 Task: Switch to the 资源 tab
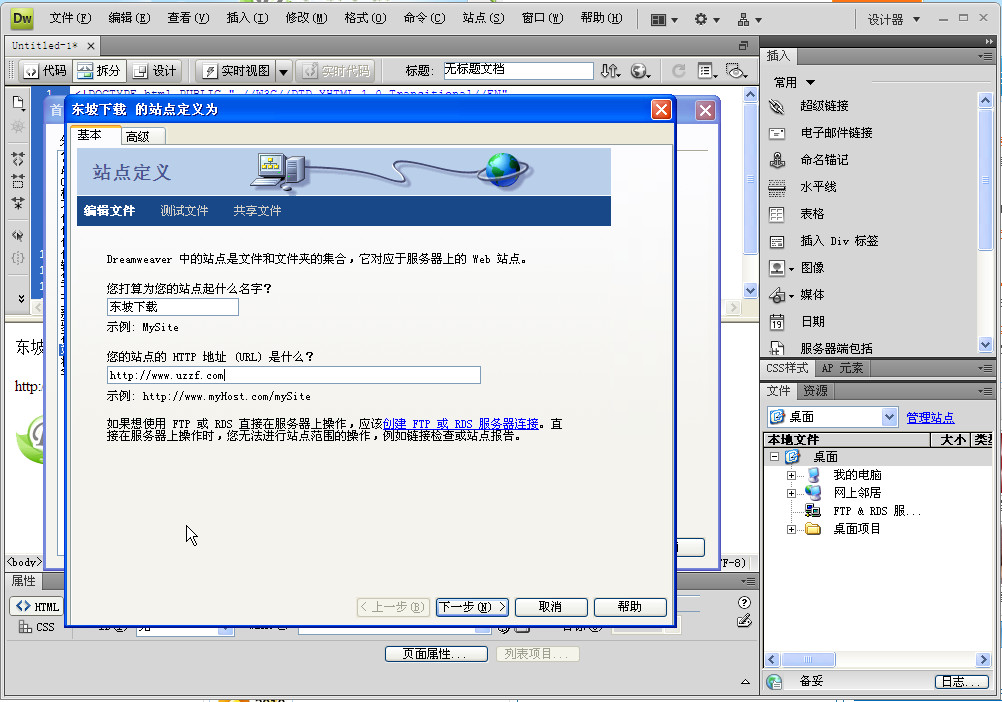(815, 390)
